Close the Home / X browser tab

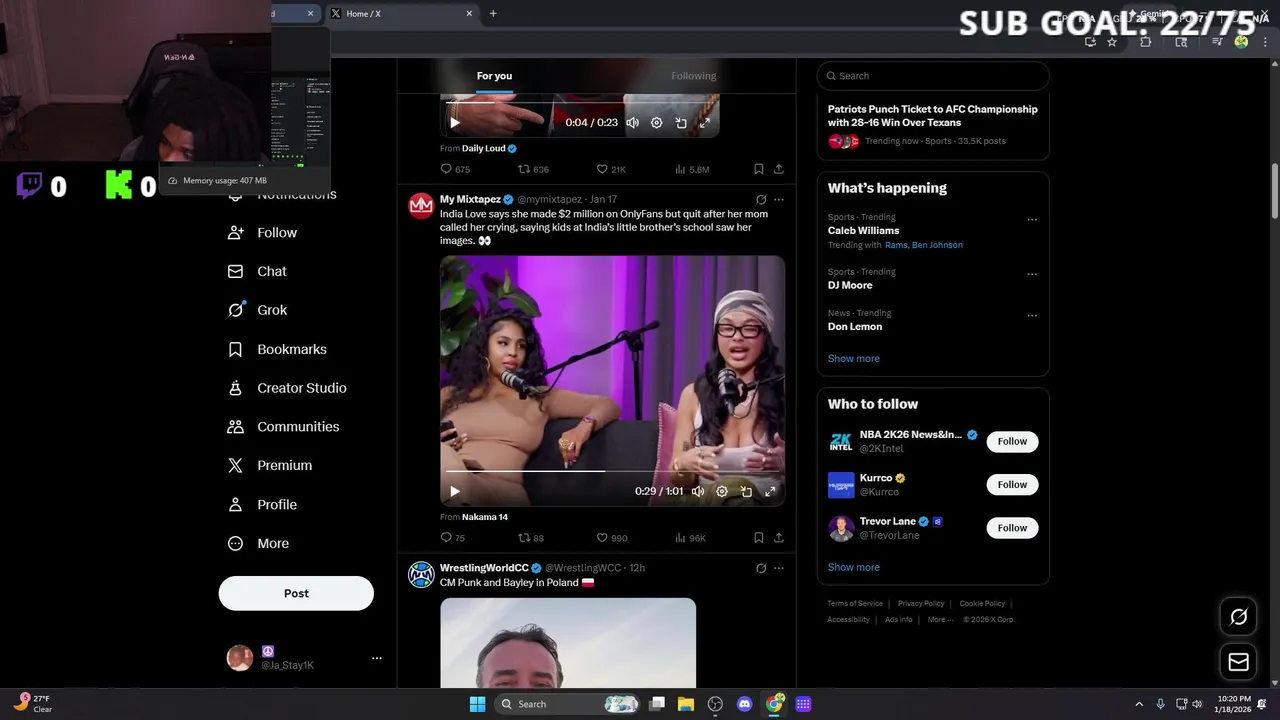pyautogui.click(x=469, y=13)
